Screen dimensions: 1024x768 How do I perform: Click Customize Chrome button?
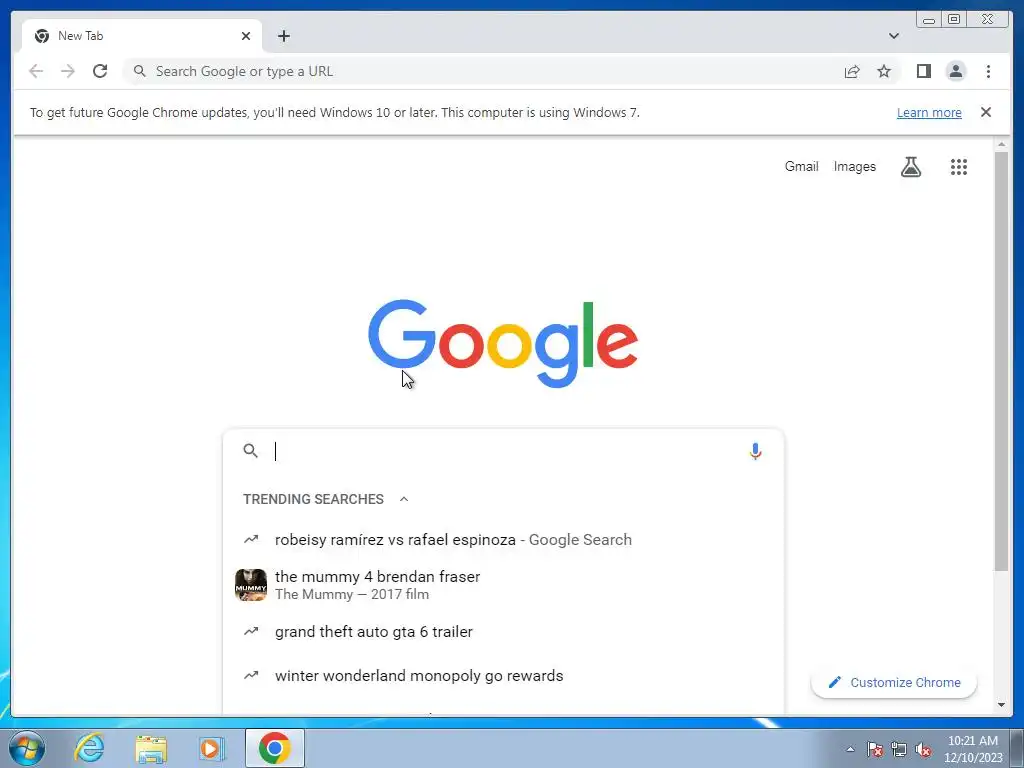[894, 682]
